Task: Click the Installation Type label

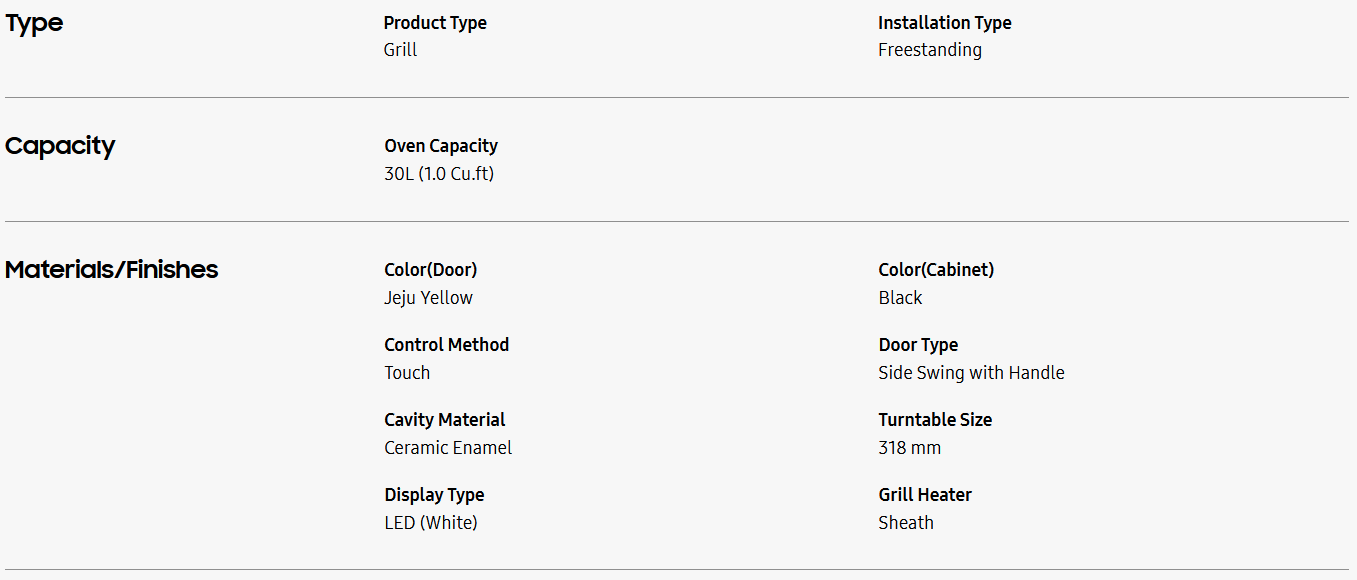Action: pyautogui.click(x=944, y=23)
